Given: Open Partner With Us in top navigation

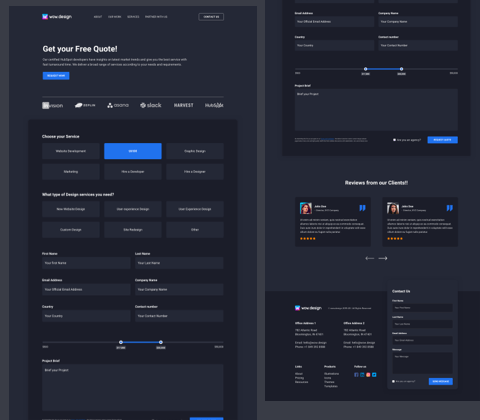Looking at the screenshot, I should pyautogui.click(x=156, y=17).
